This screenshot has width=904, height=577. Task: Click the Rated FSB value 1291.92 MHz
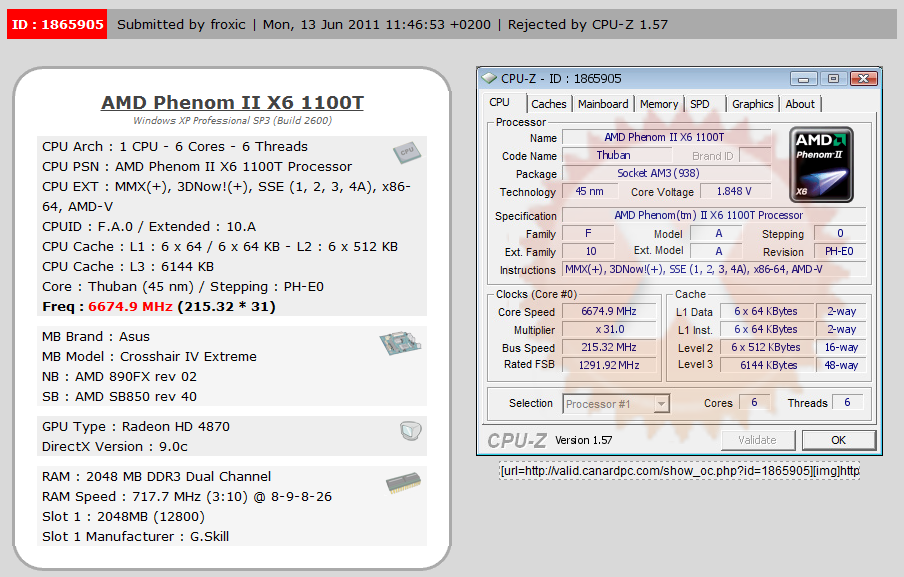tap(609, 365)
